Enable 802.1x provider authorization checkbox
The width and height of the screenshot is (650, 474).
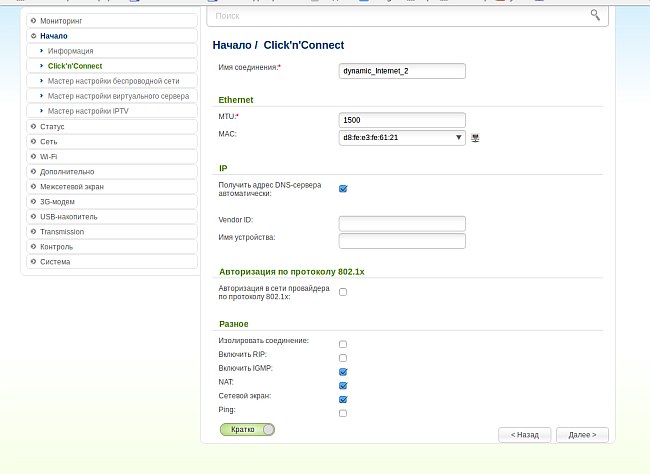pos(343,292)
